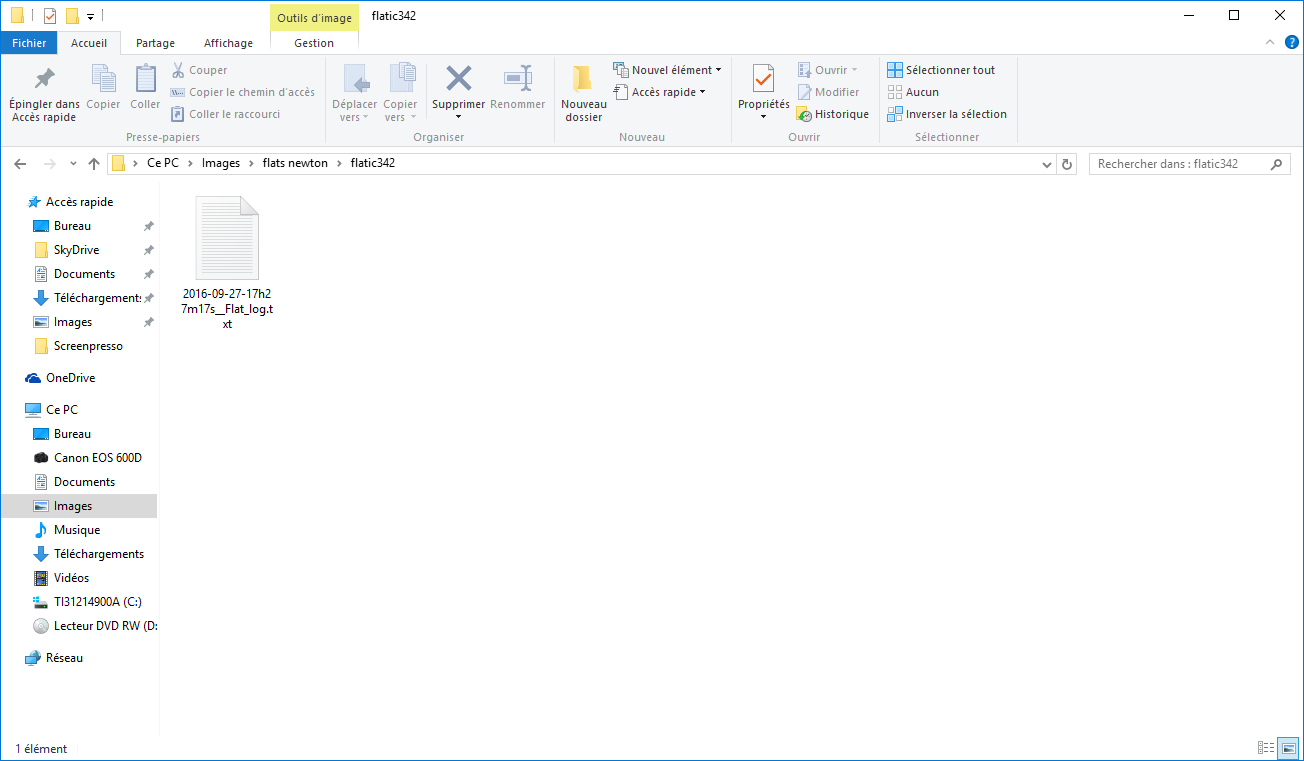This screenshot has width=1304, height=761.
Task: Click flats newton in the breadcrumb path
Action: coord(295,163)
